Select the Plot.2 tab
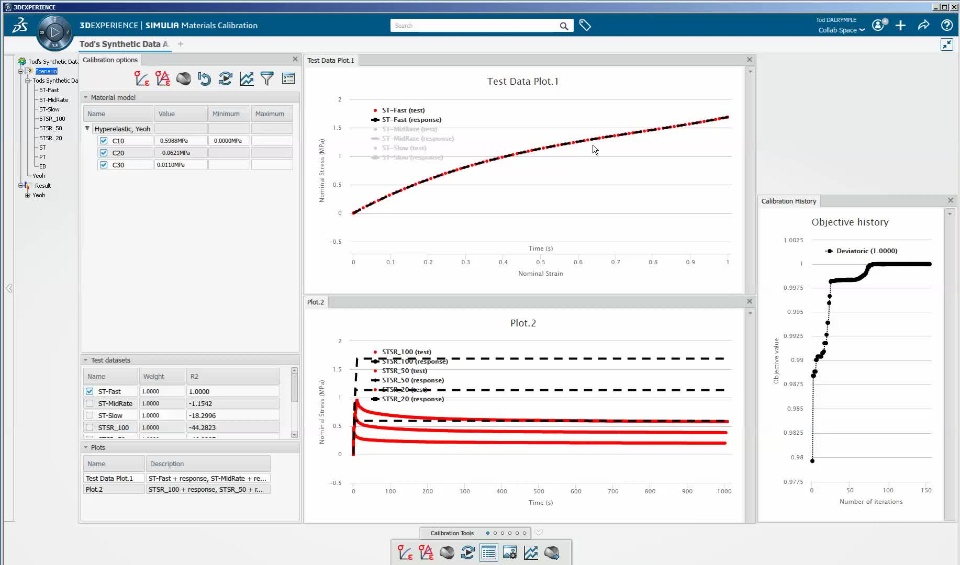 pyautogui.click(x=316, y=302)
